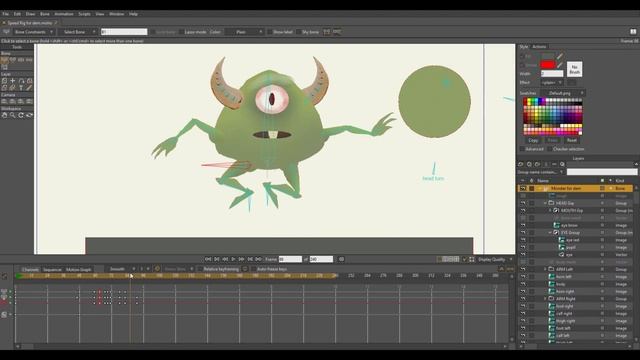Click the stroke color eyedropper icon
This screenshot has height=360, width=640.
coord(560,65)
